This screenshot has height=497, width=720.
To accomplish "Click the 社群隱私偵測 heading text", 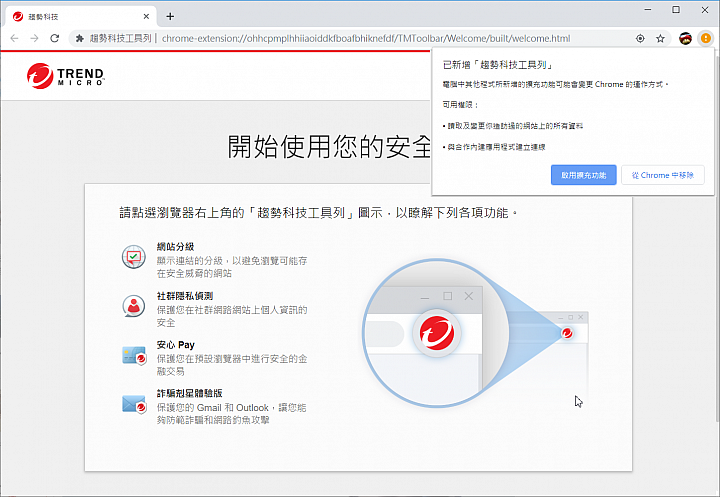I will point(185,296).
